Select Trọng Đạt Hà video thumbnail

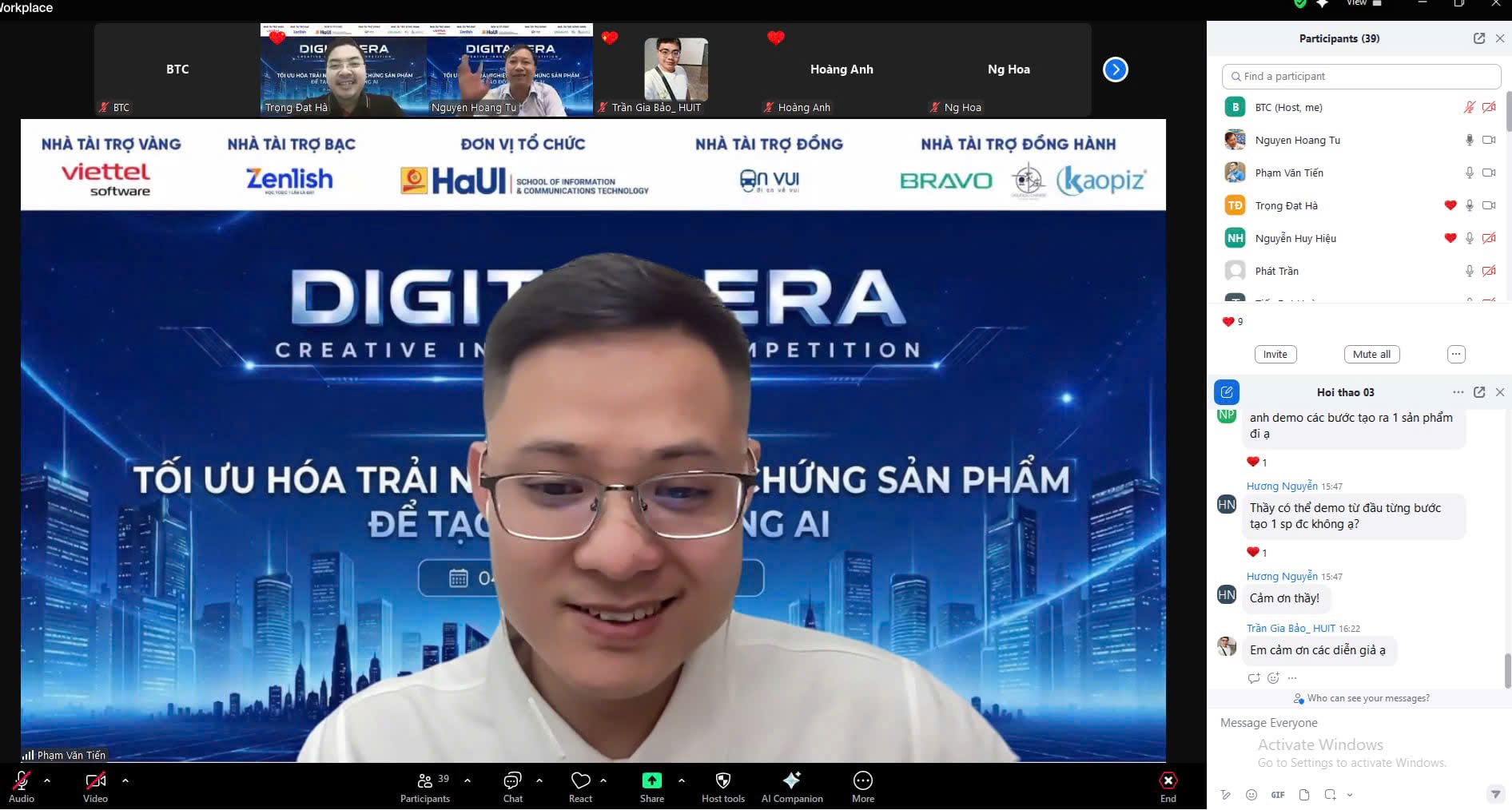click(344, 69)
